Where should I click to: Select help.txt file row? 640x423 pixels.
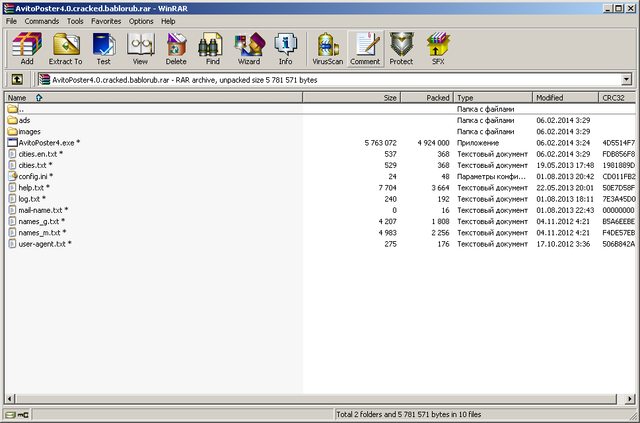pyautogui.click(x=320, y=188)
